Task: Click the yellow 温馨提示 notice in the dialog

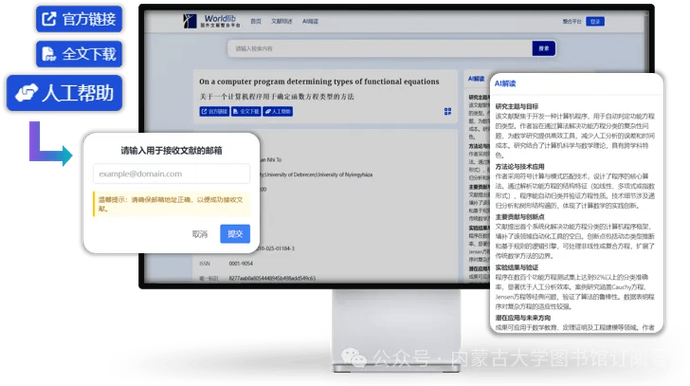Action: [172, 204]
